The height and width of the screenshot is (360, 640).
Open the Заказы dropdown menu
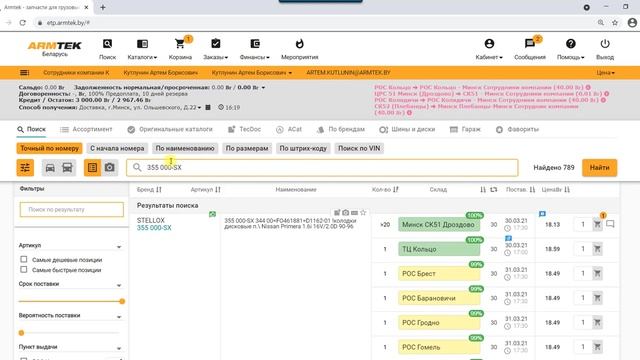pos(216,49)
